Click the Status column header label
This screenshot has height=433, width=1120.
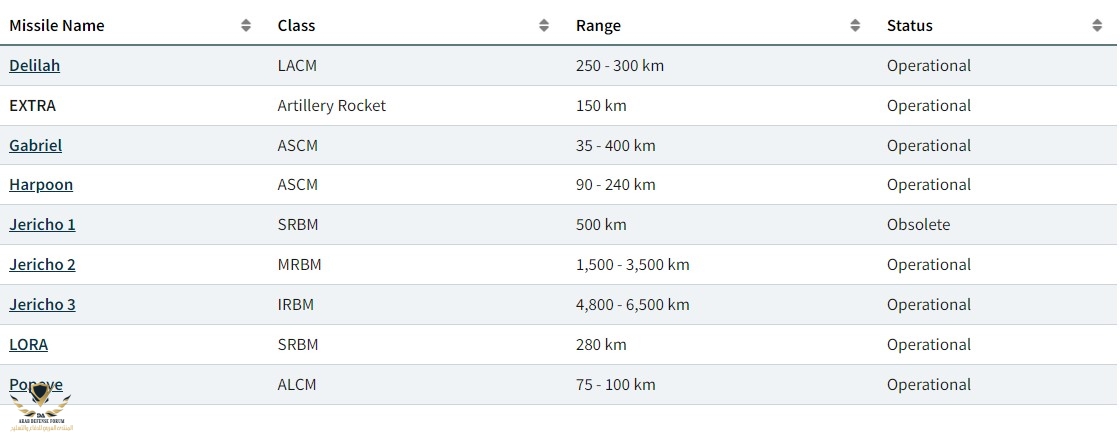coord(909,26)
